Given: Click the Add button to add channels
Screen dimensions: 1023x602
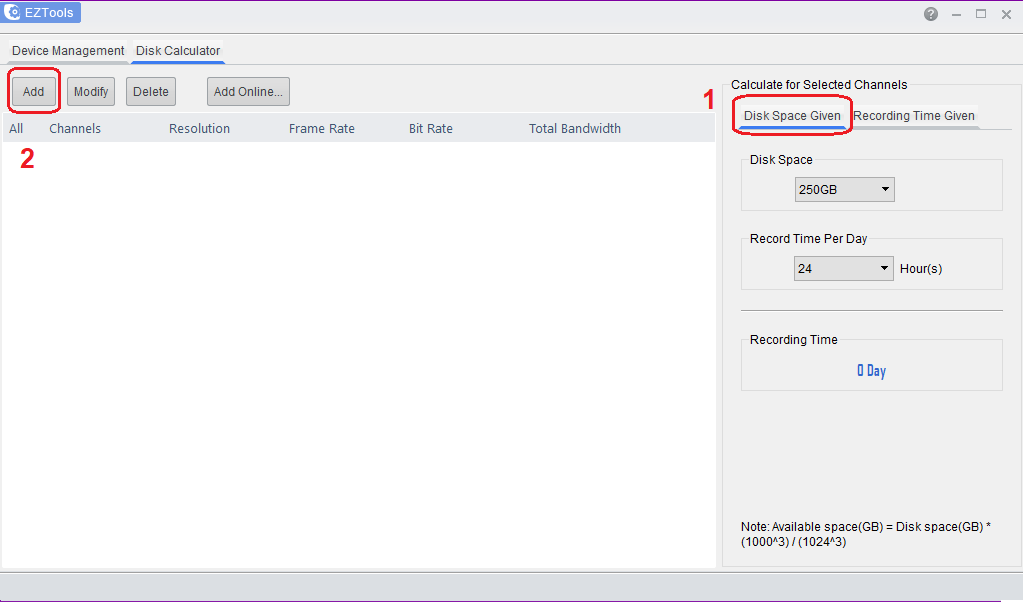Looking at the screenshot, I should (33, 91).
